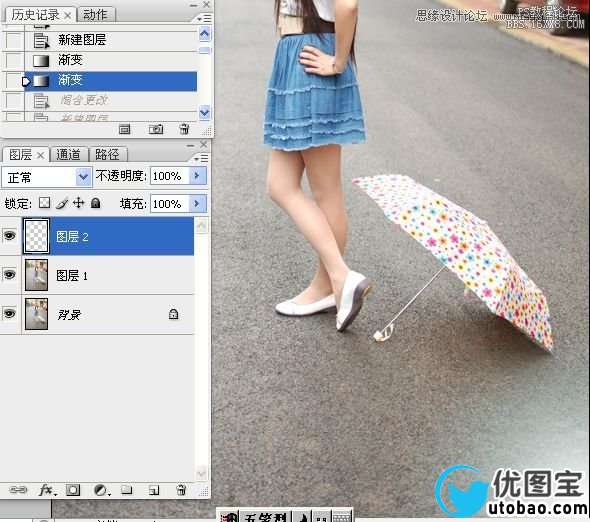Click the link layers chain icon
The width and height of the screenshot is (590, 522).
18,490
